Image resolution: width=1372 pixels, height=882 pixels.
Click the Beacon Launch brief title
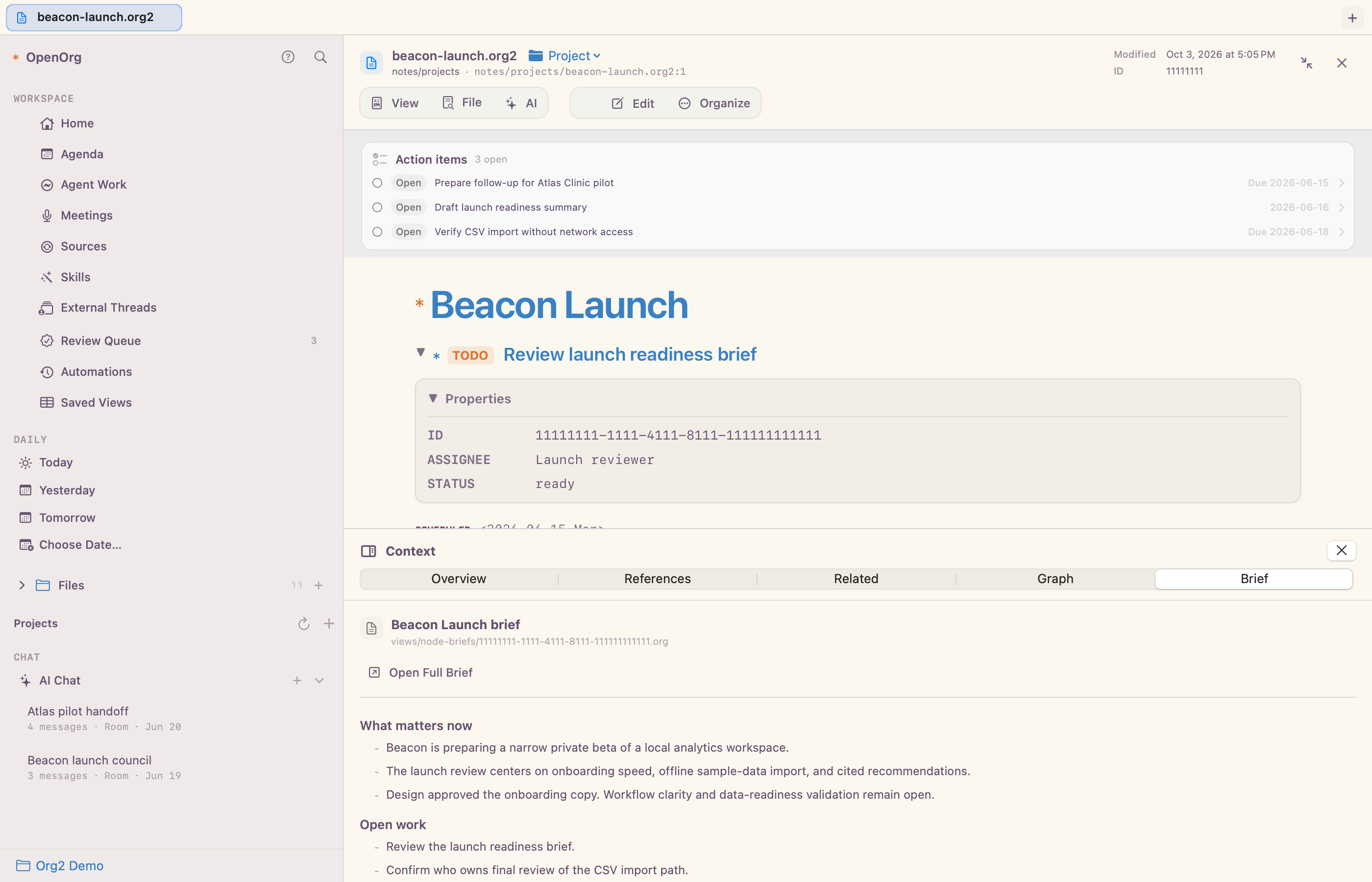(x=455, y=624)
